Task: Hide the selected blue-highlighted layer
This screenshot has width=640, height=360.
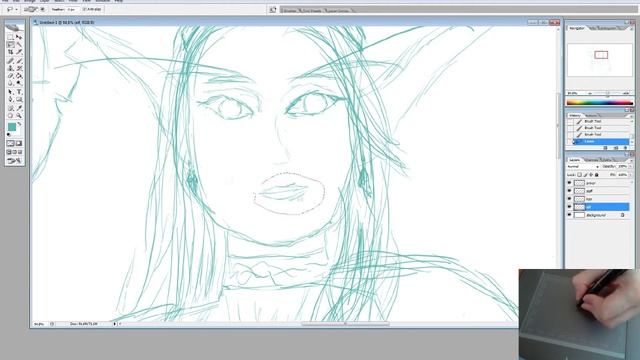Action: pos(569,207)
